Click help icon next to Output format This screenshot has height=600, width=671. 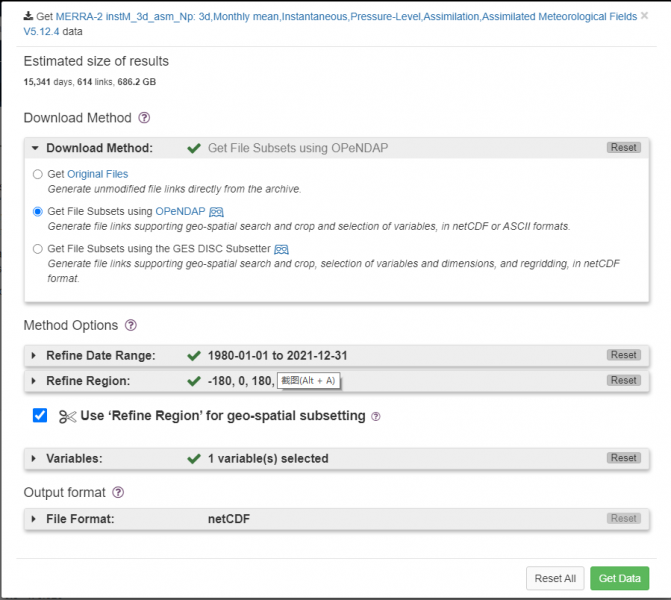click(x=118, y=492)
